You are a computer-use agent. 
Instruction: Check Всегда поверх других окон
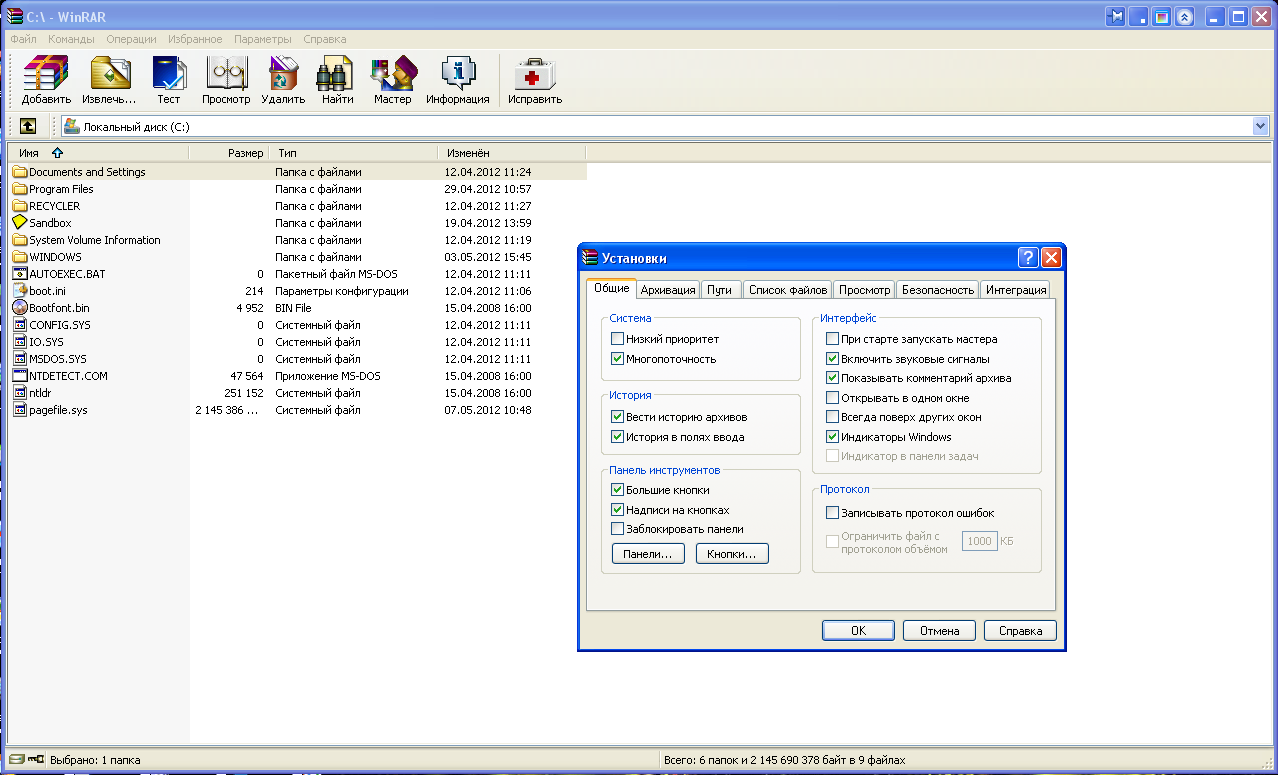click(x=832, y=417)
